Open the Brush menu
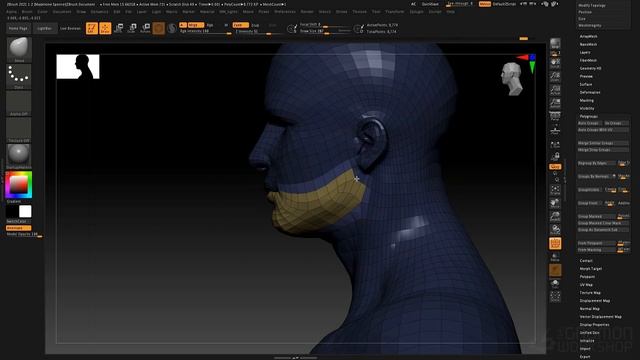Image resolution: width=640 pixels, height=360 pixels. 27,12
